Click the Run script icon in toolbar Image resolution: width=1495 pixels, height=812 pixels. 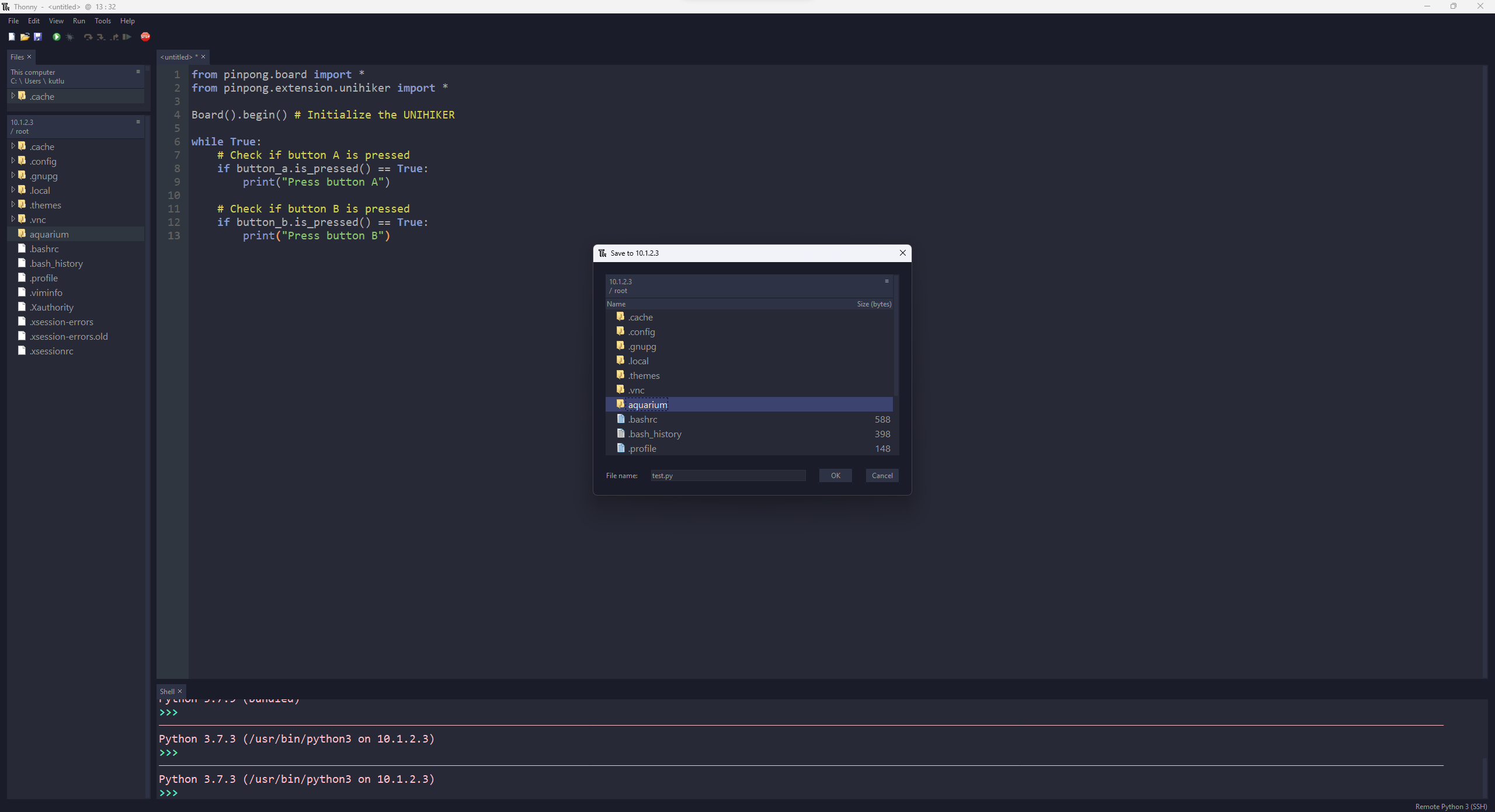click(x=56, y=37)
